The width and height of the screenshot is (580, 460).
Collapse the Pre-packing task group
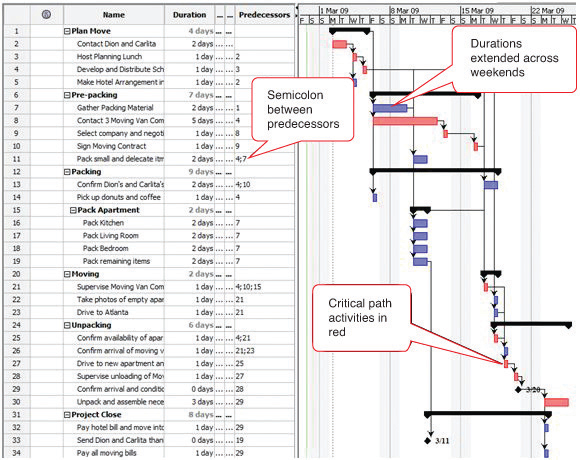[x=67, y=95]
